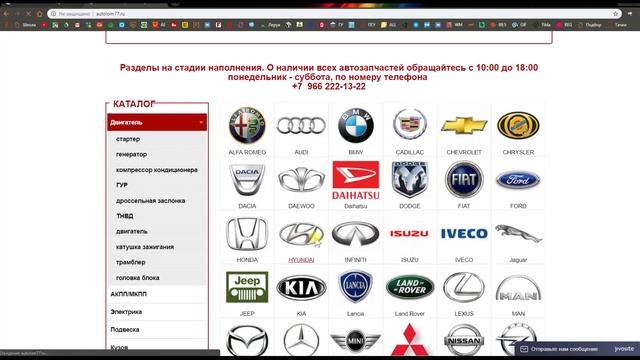Viewport: 640px width, 360px height.
Task: Pick the Dacia logo
Action: pos(247,179)
